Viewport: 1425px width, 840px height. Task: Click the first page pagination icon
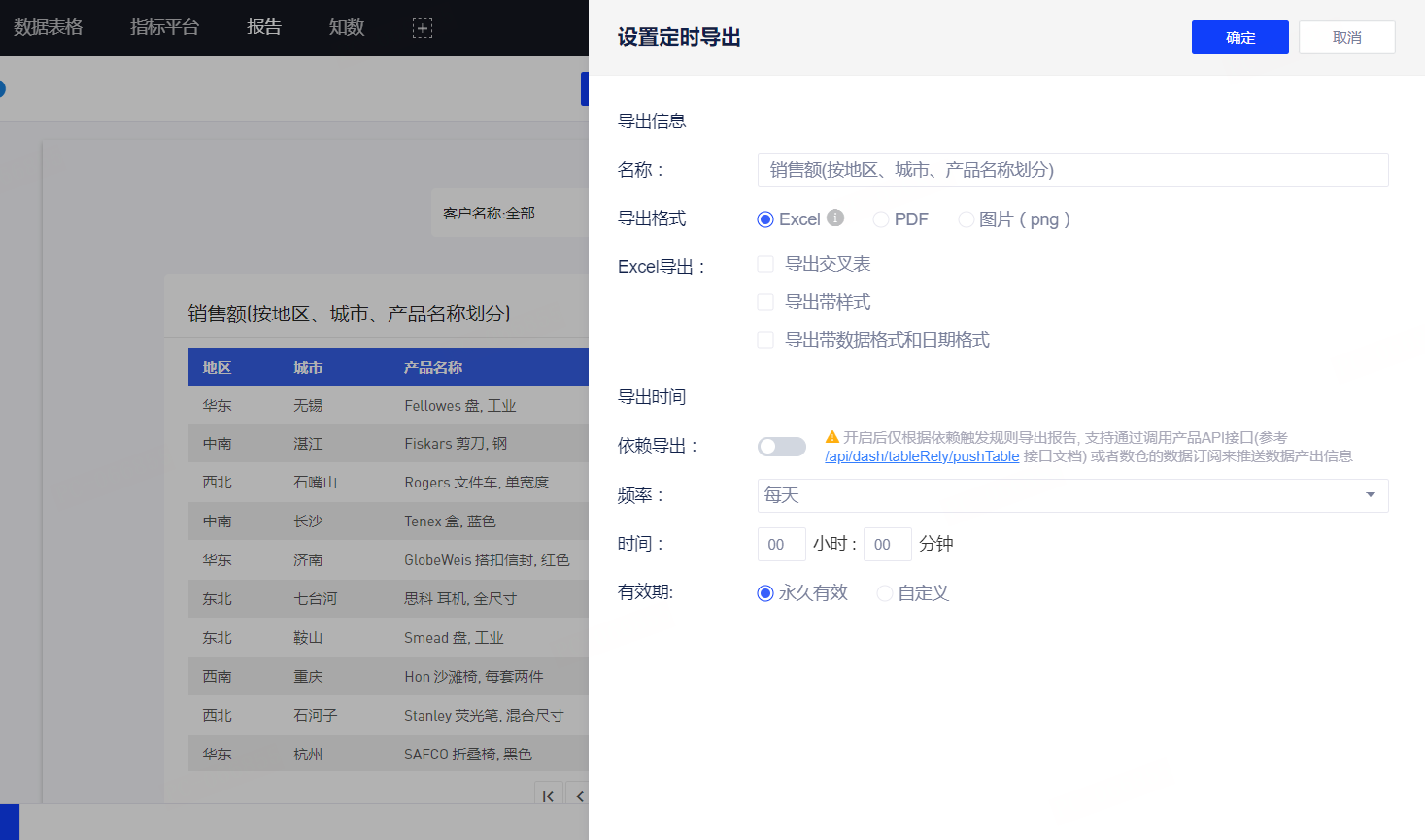point(548,796)
